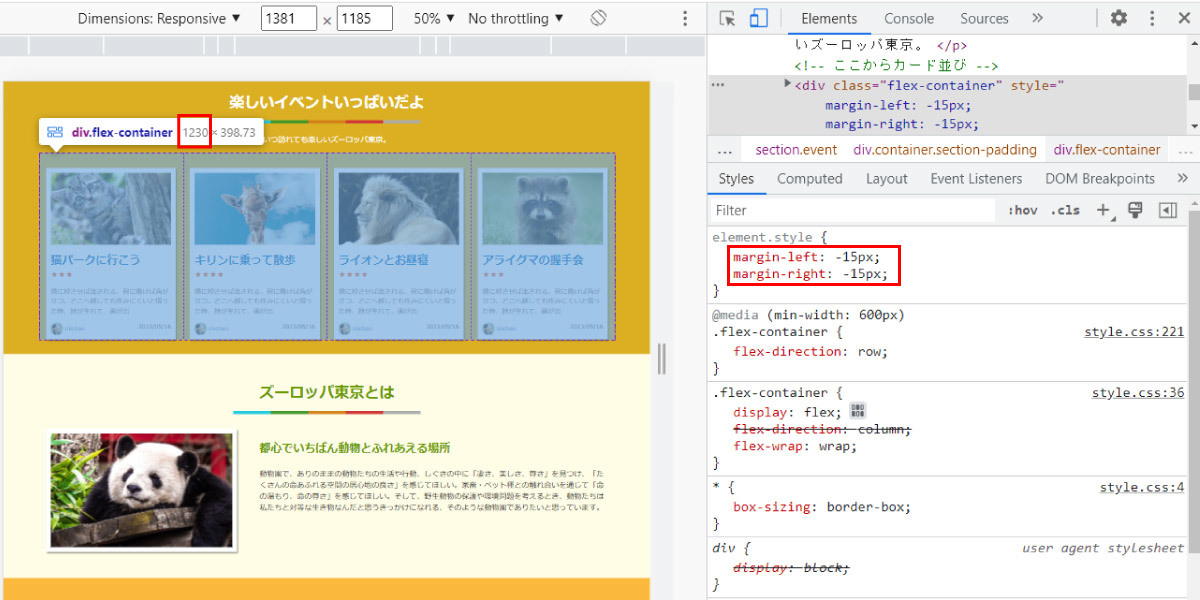Open the Dimensions: Responsive dropdown

coord(159,18)
